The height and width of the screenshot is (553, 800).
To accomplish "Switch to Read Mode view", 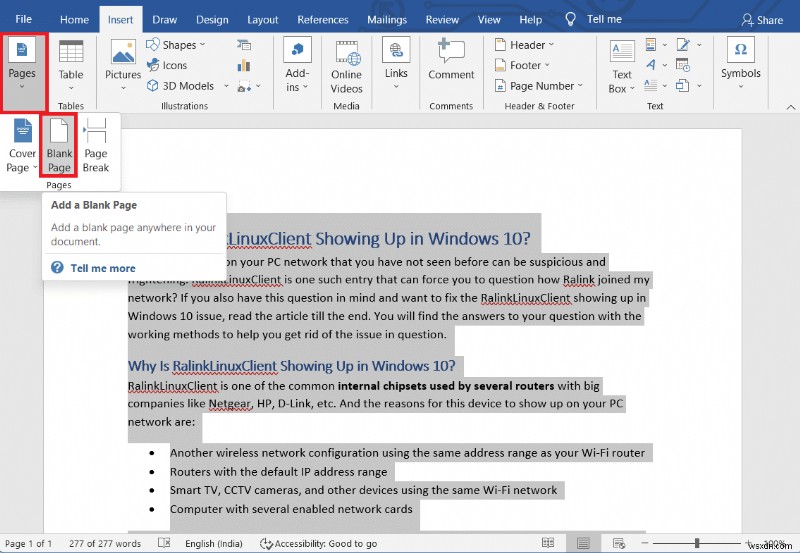I will point(548,543).
